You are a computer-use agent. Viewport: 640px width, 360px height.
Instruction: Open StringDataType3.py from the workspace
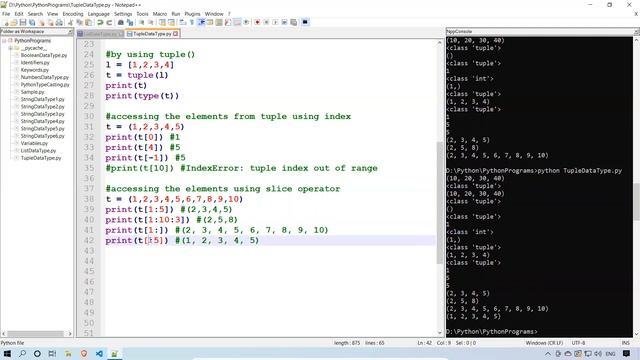point(42,114)
